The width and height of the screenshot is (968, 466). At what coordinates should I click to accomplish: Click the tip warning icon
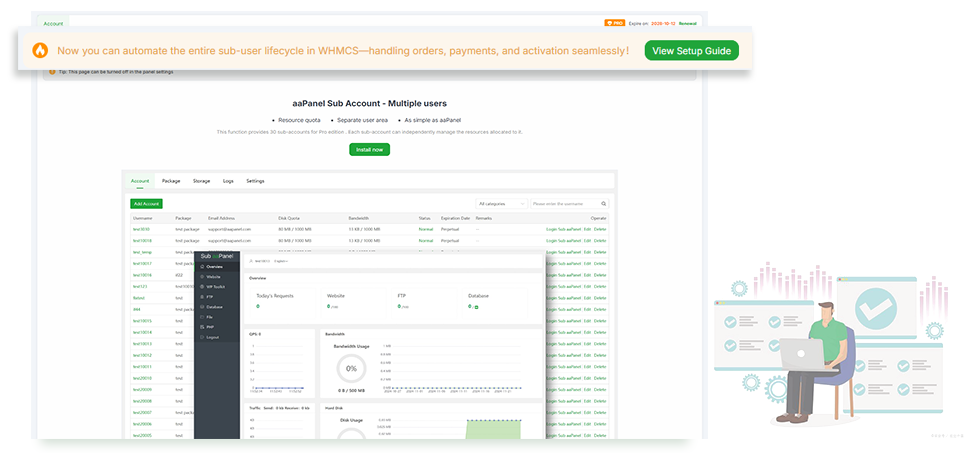(52, 73)
